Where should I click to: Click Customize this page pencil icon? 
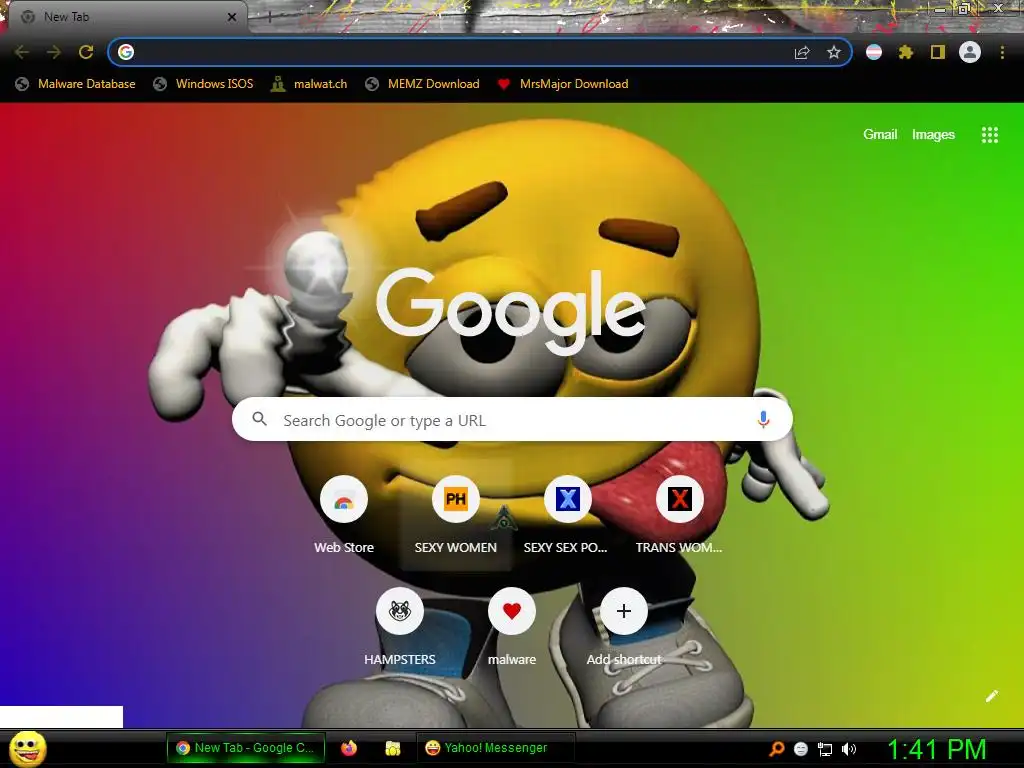click(x=992, y=696)
